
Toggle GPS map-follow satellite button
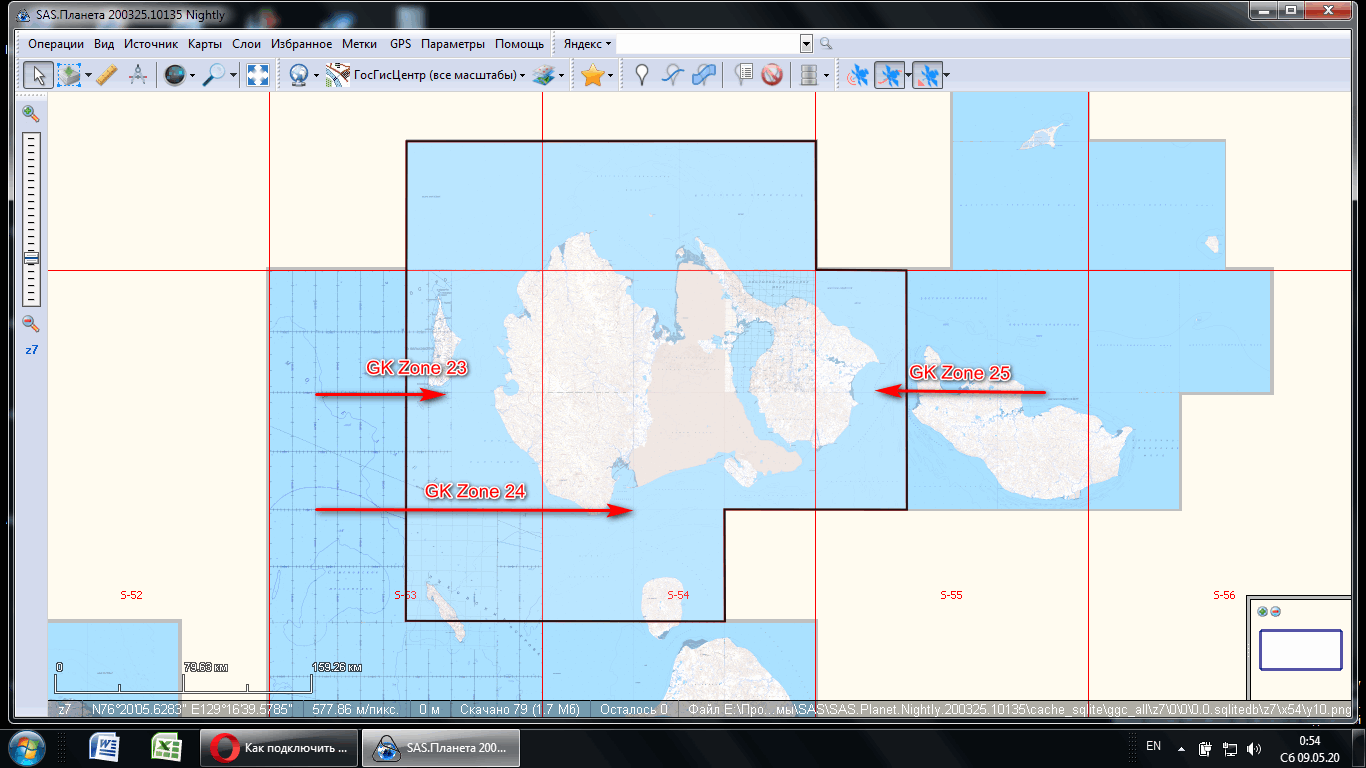tap(926, 75)
